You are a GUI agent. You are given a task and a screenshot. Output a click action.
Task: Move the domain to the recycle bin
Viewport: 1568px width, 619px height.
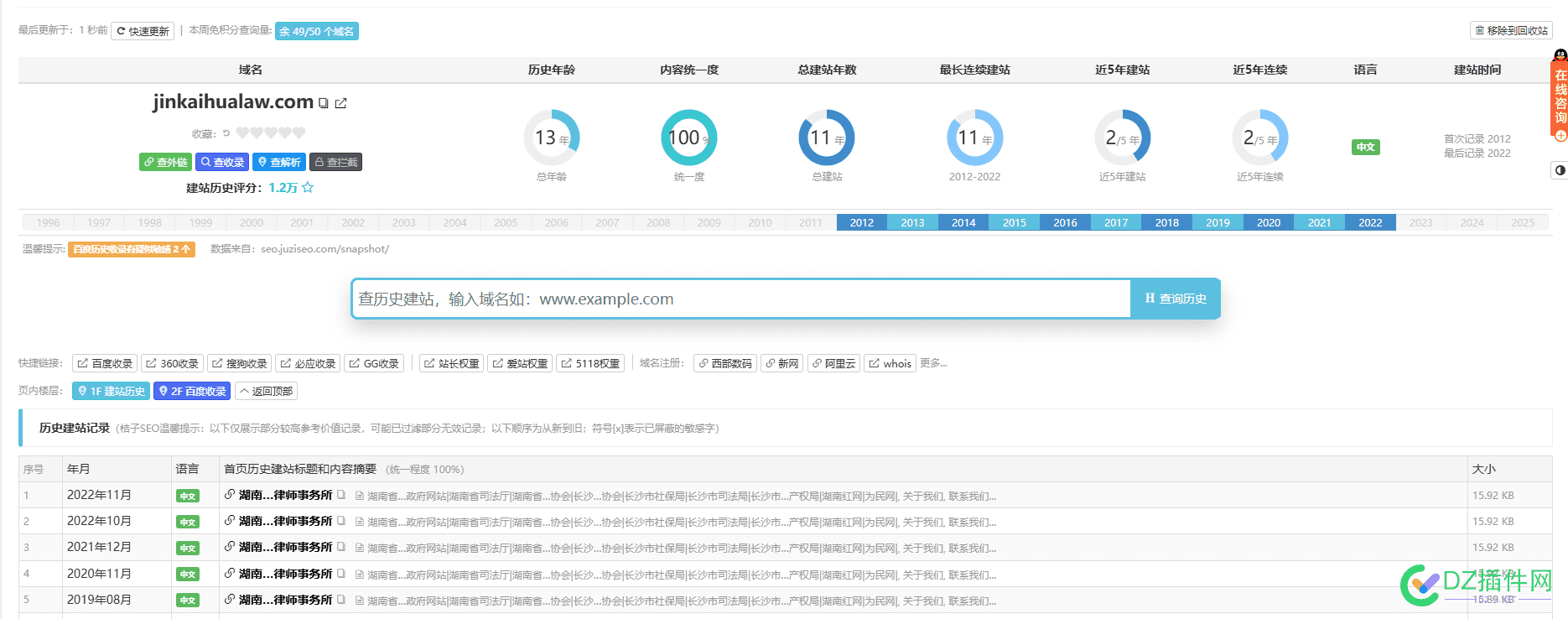tap(1512, 30)
